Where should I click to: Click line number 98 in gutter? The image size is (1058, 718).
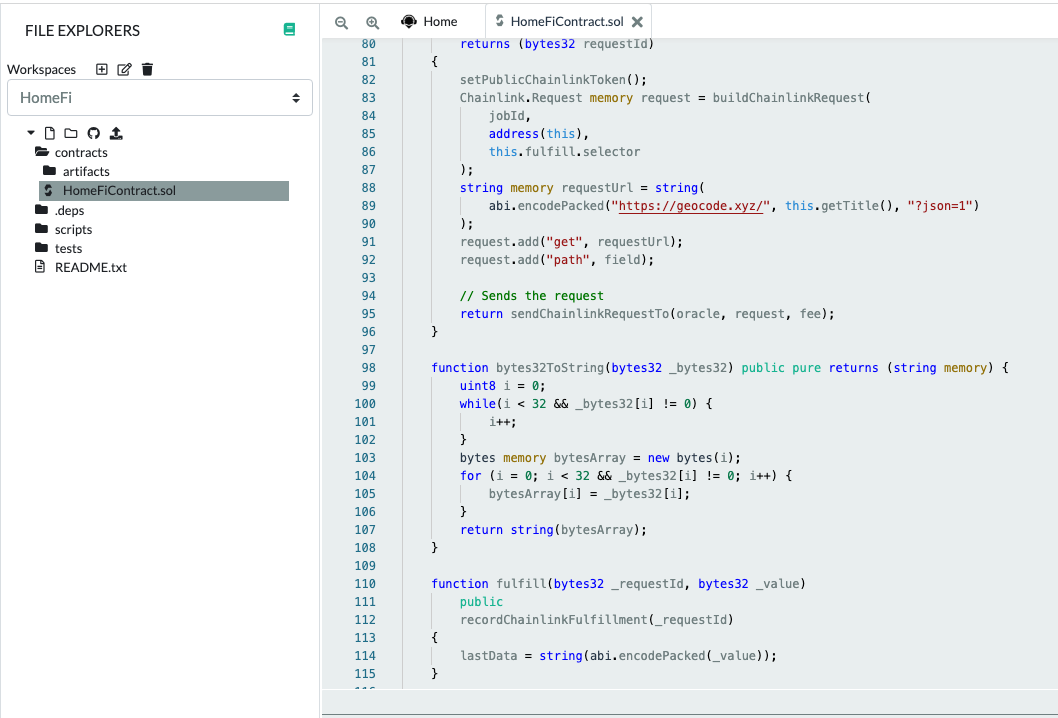(368, 367)
